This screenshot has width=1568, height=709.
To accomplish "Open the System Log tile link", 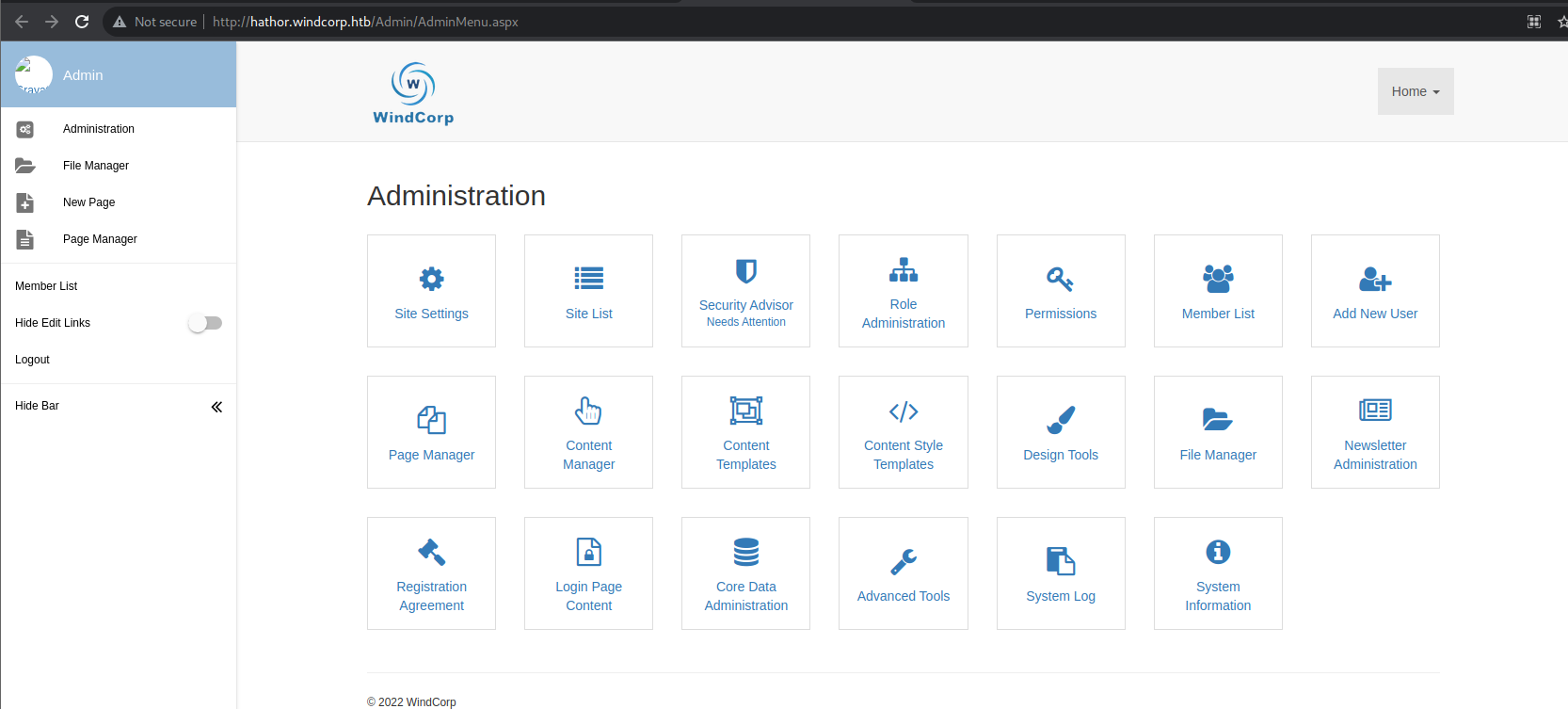I will 1060,596.
